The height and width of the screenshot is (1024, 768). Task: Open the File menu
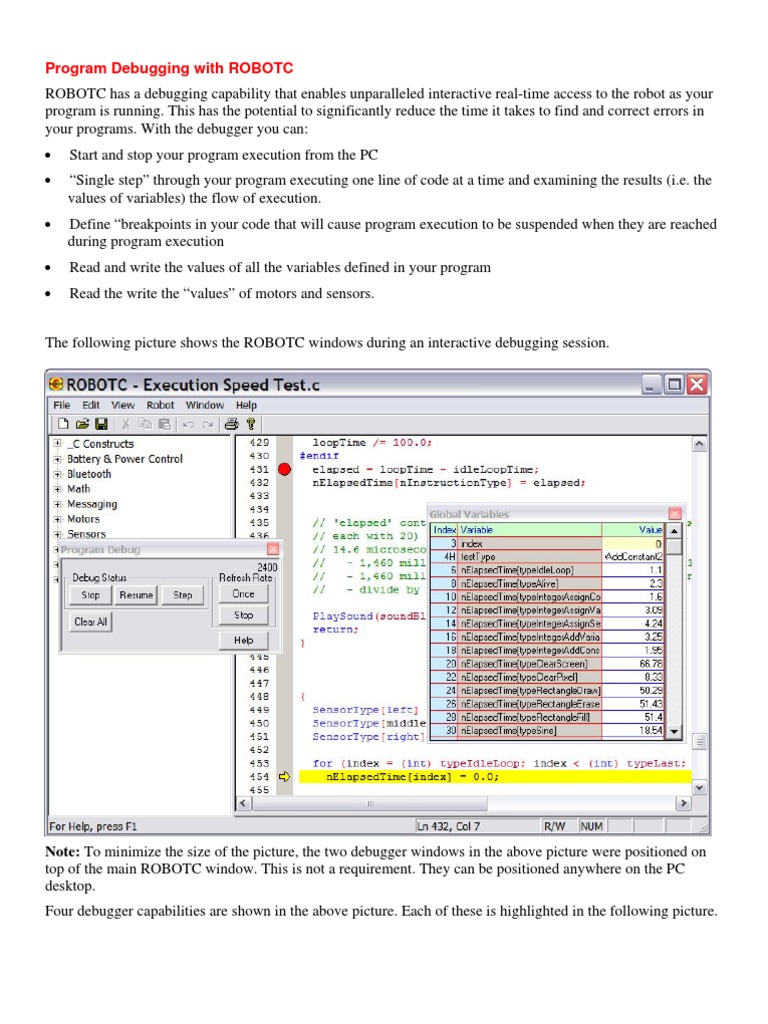pyautogui.click(x=61, y=405)
